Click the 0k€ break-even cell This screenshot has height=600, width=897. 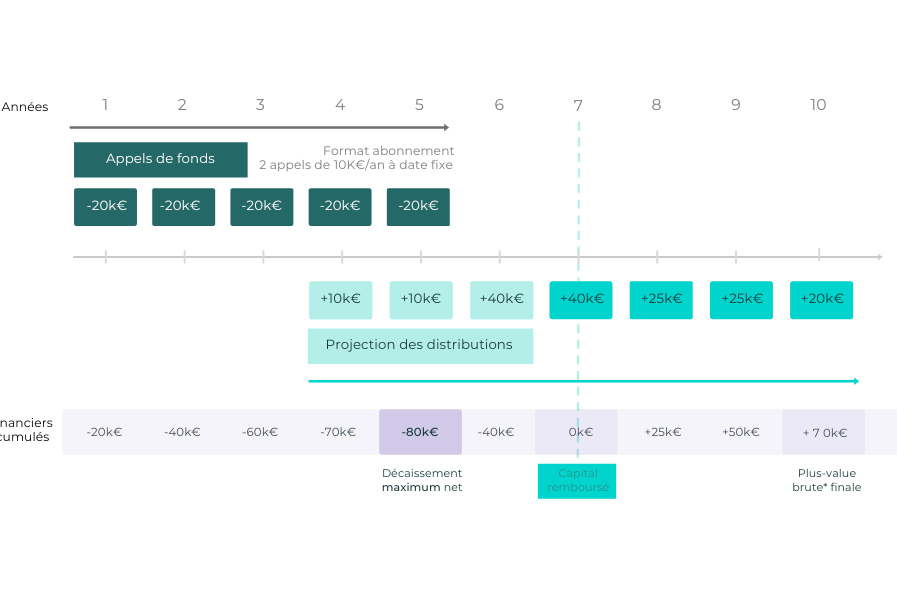[576, 432]
